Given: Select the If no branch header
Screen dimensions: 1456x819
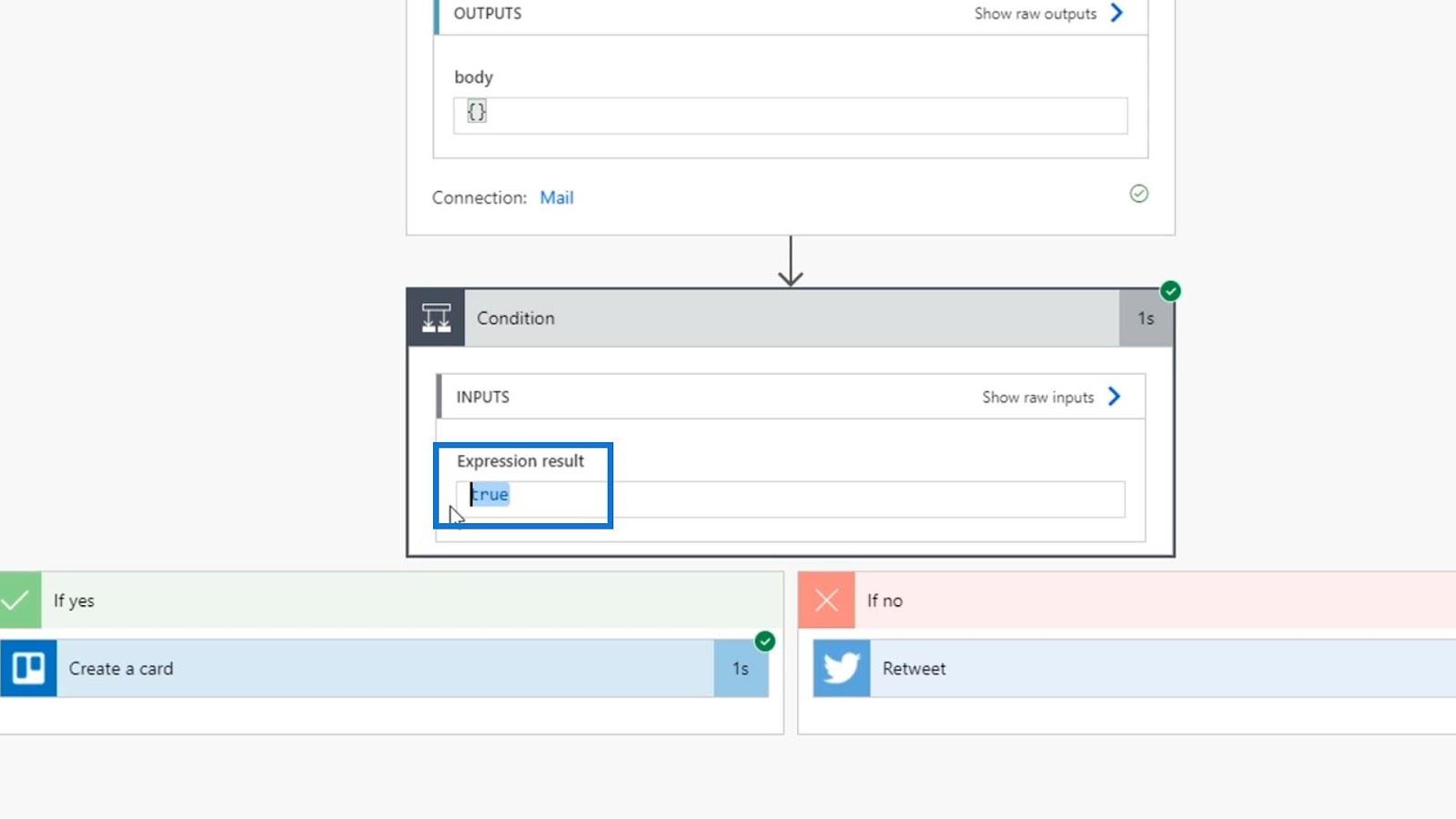Looking at the screenshot, I should 1127,601.
